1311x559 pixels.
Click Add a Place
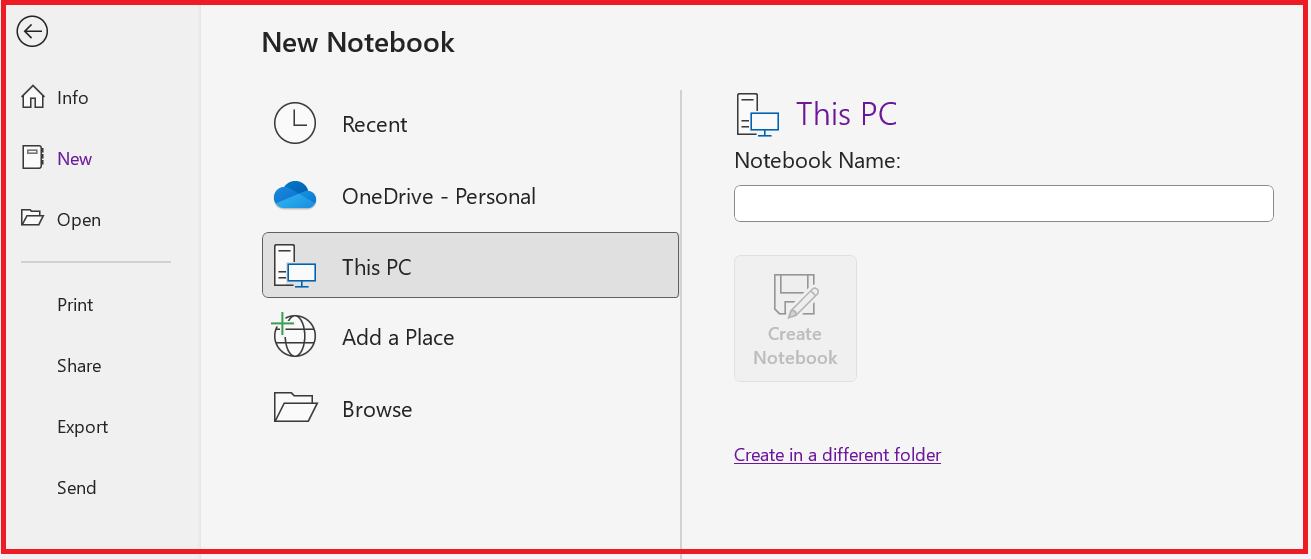pyautogui.click(x=470, y=338)
